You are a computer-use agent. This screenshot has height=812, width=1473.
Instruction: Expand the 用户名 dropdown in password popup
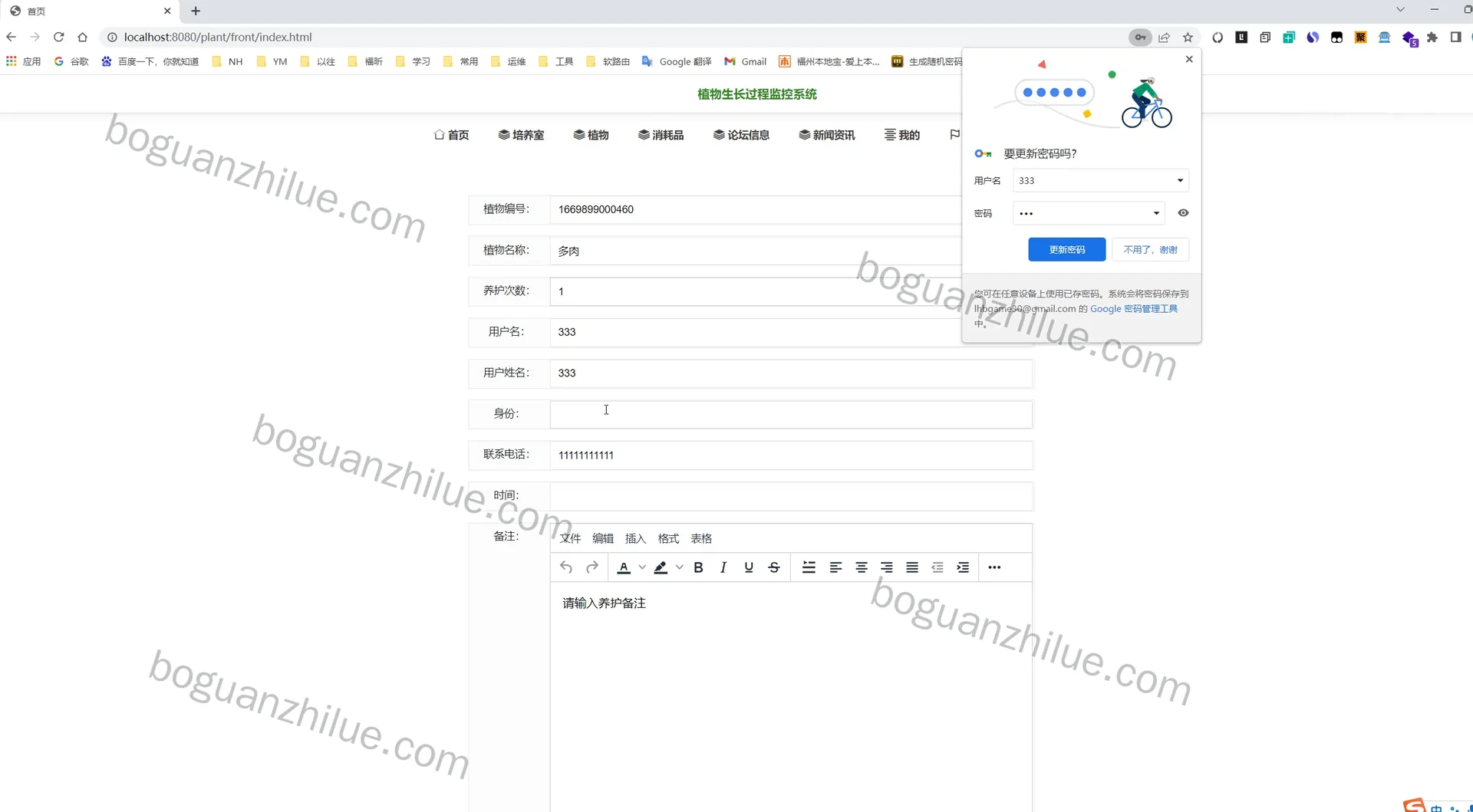click(x=1180, y=181)
